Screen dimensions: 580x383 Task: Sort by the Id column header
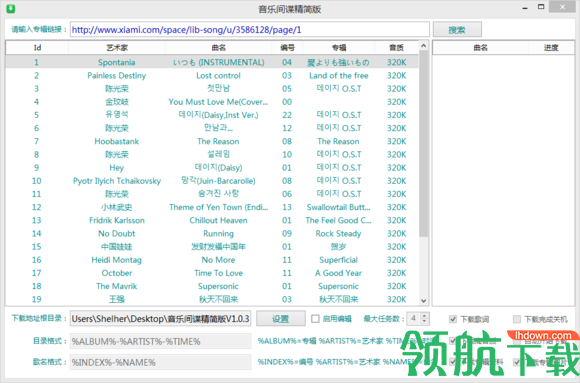pos(37,47)
